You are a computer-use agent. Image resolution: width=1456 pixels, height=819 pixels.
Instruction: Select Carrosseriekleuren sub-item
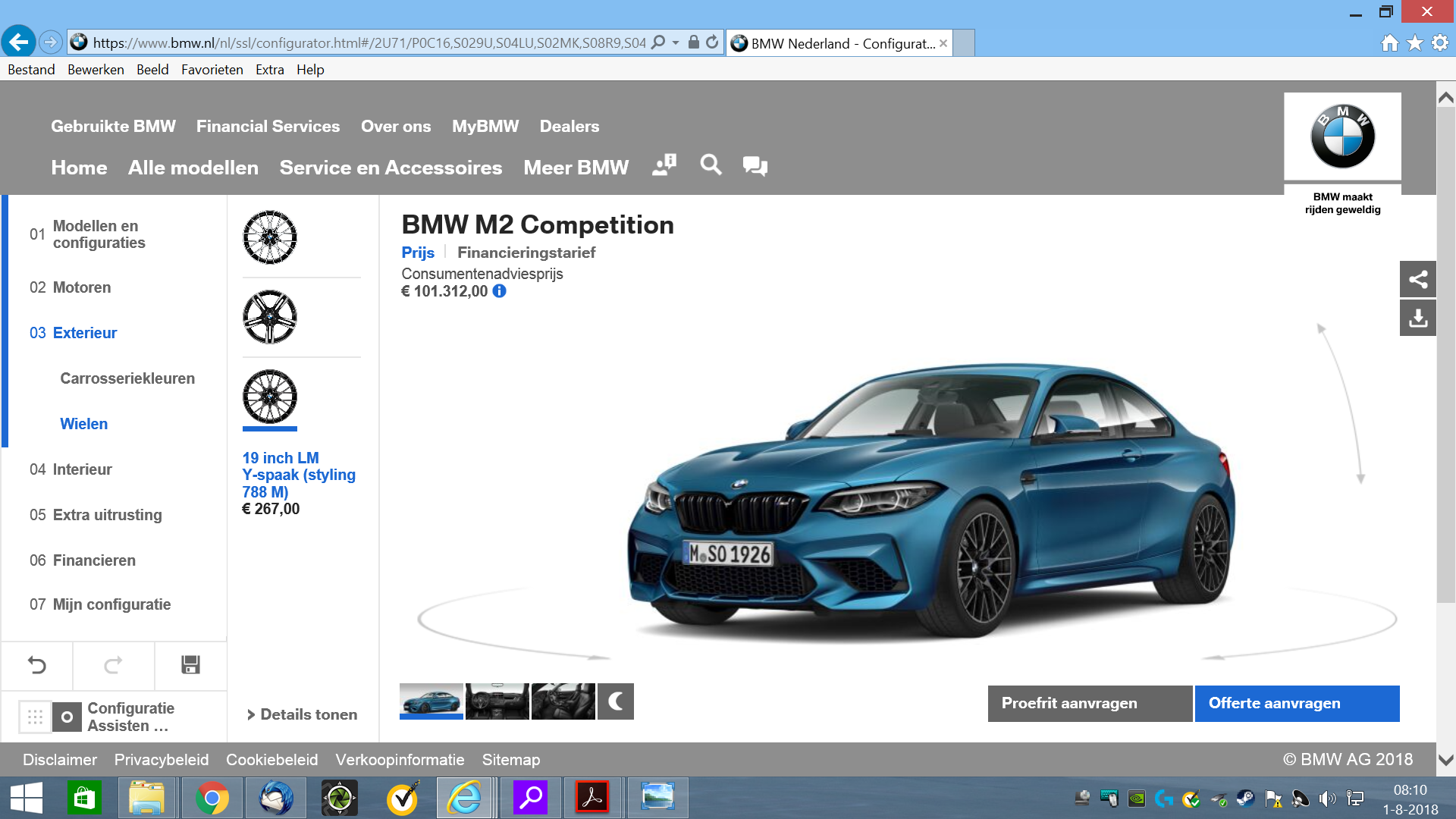point(127,378)
